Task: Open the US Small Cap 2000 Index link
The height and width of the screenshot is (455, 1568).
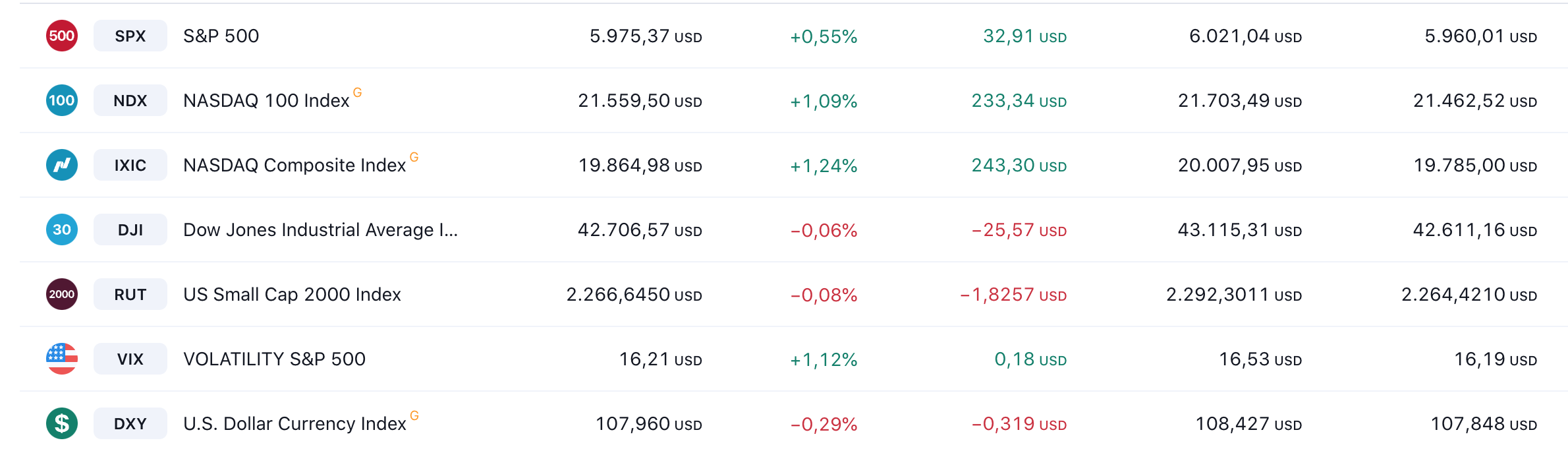Action: coord(292,294)
